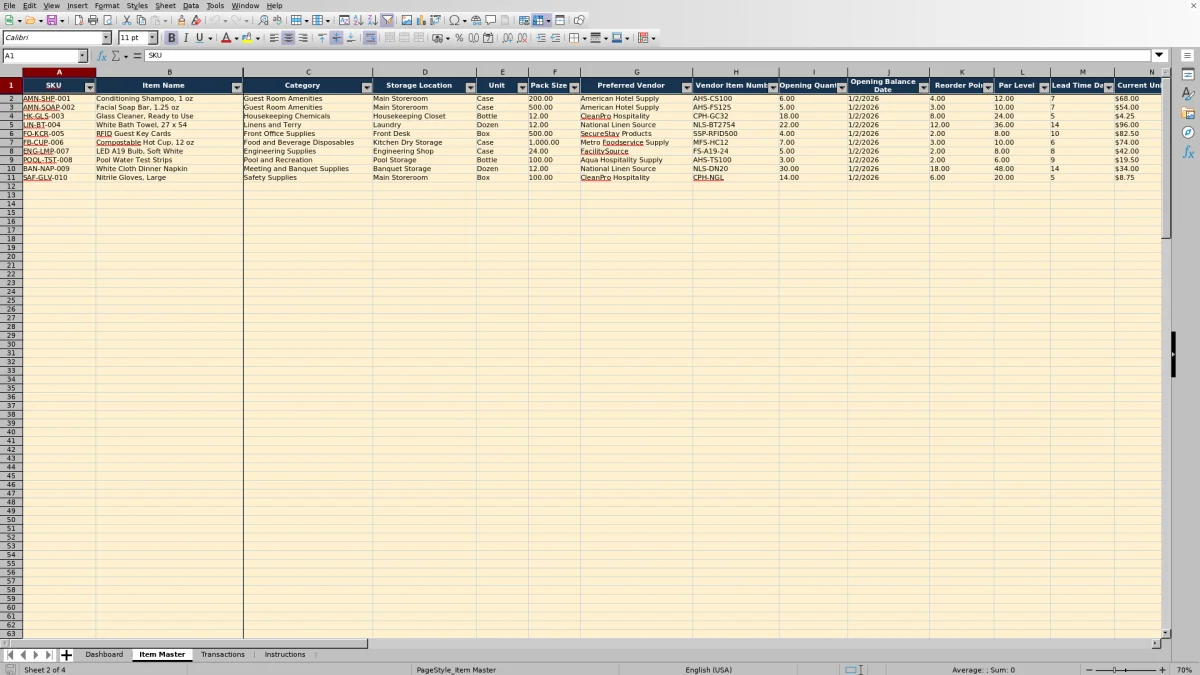The image size is (1200, 675).
Task: Click the zoom out minus button
Action: pyautogui.click(x=1089, y=669)
